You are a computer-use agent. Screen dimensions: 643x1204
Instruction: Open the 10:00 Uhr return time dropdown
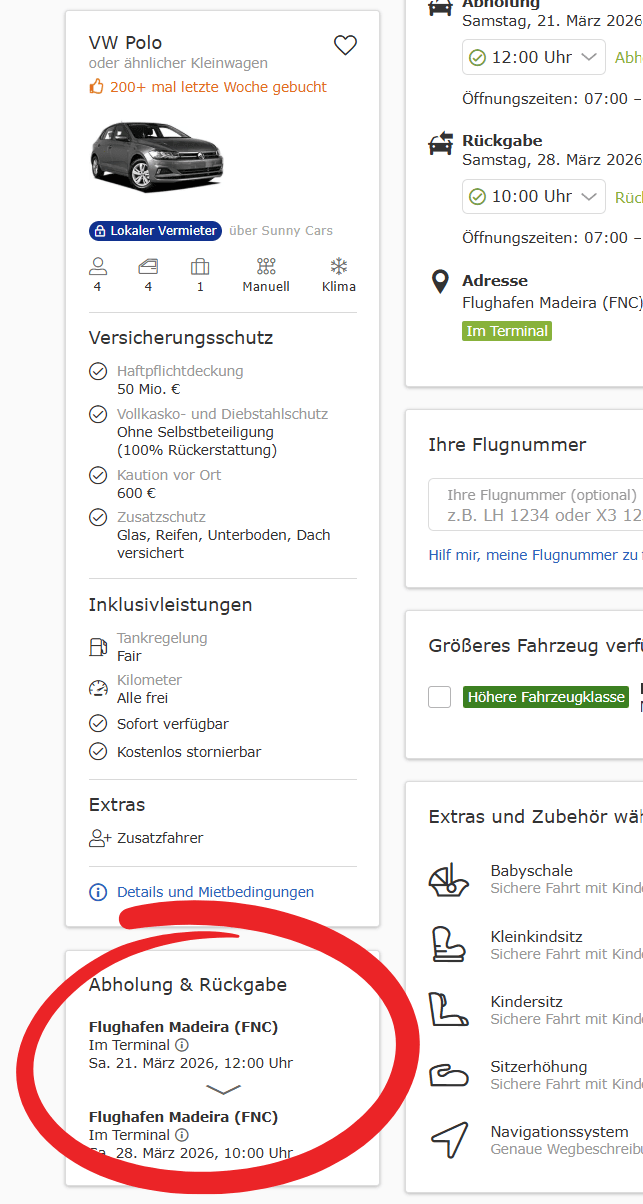click(534, 196)
